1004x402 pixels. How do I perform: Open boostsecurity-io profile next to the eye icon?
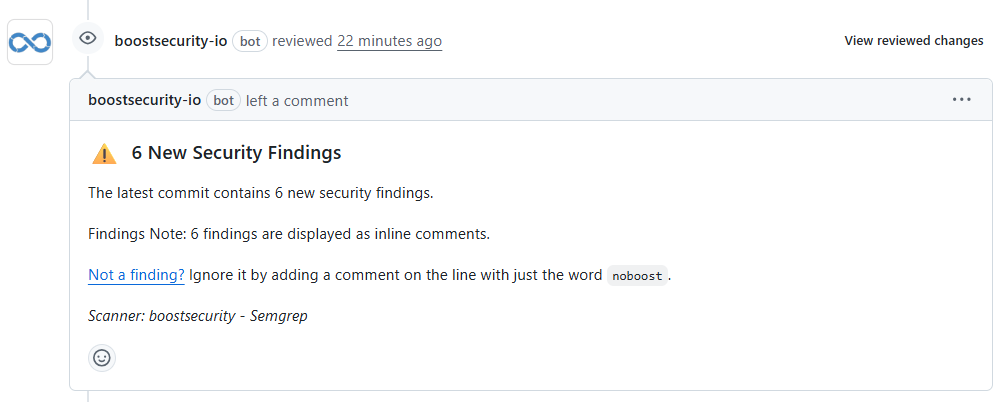tap(171, 41)
